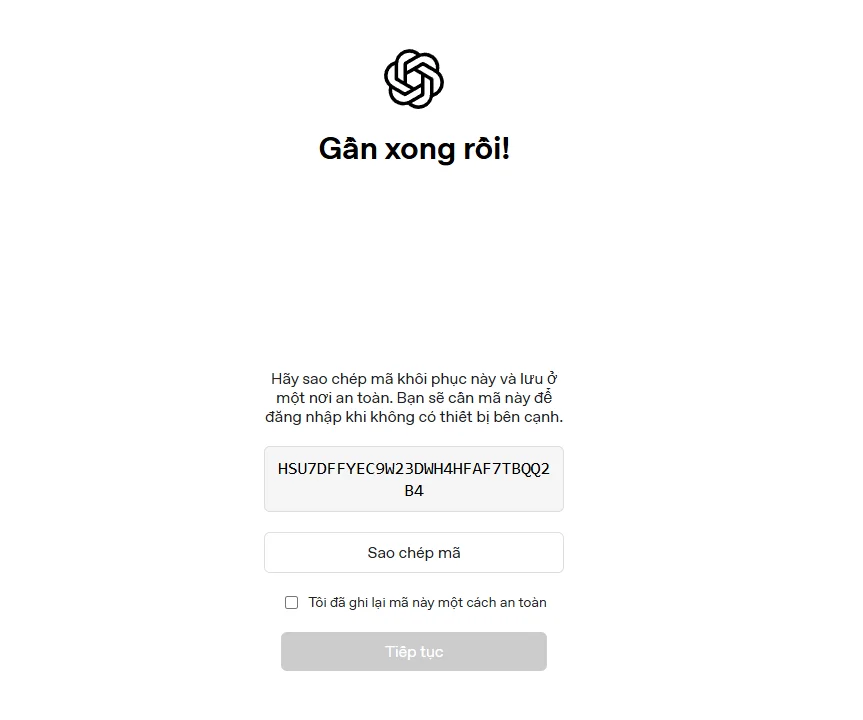Click the word 'Gần' in the title

348,149
